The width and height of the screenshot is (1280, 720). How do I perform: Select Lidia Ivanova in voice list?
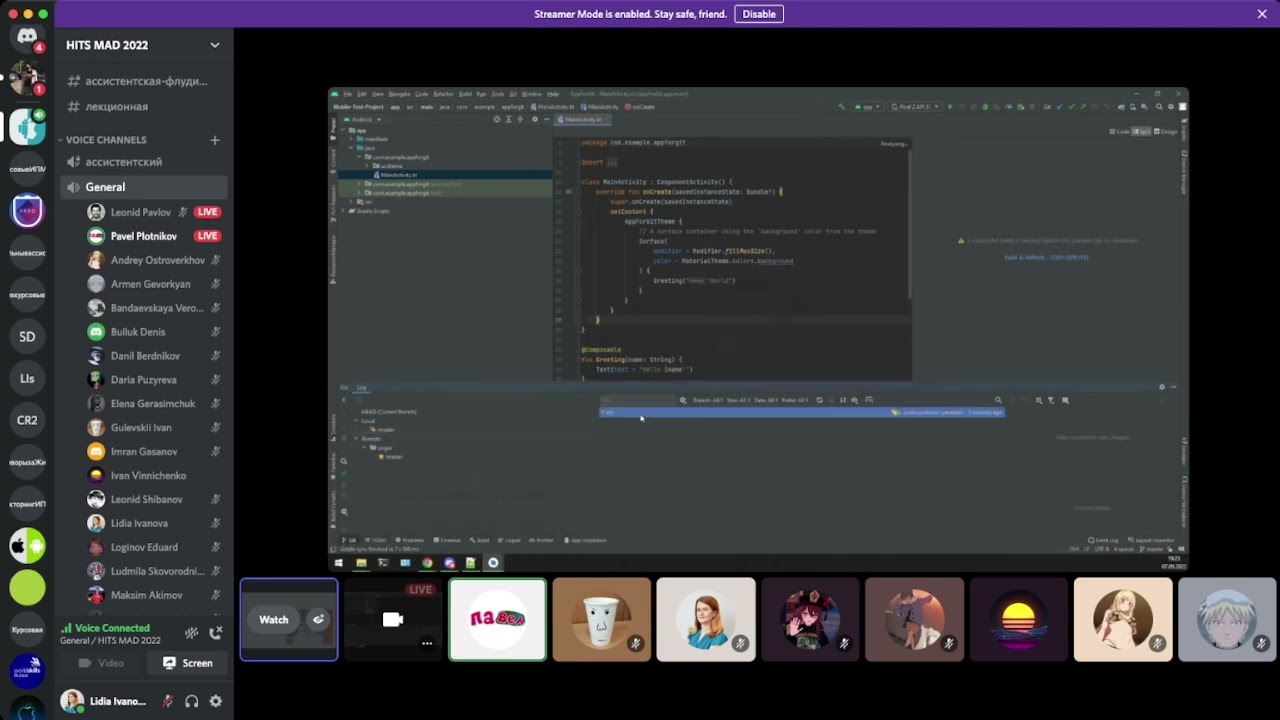pos(155,523)
